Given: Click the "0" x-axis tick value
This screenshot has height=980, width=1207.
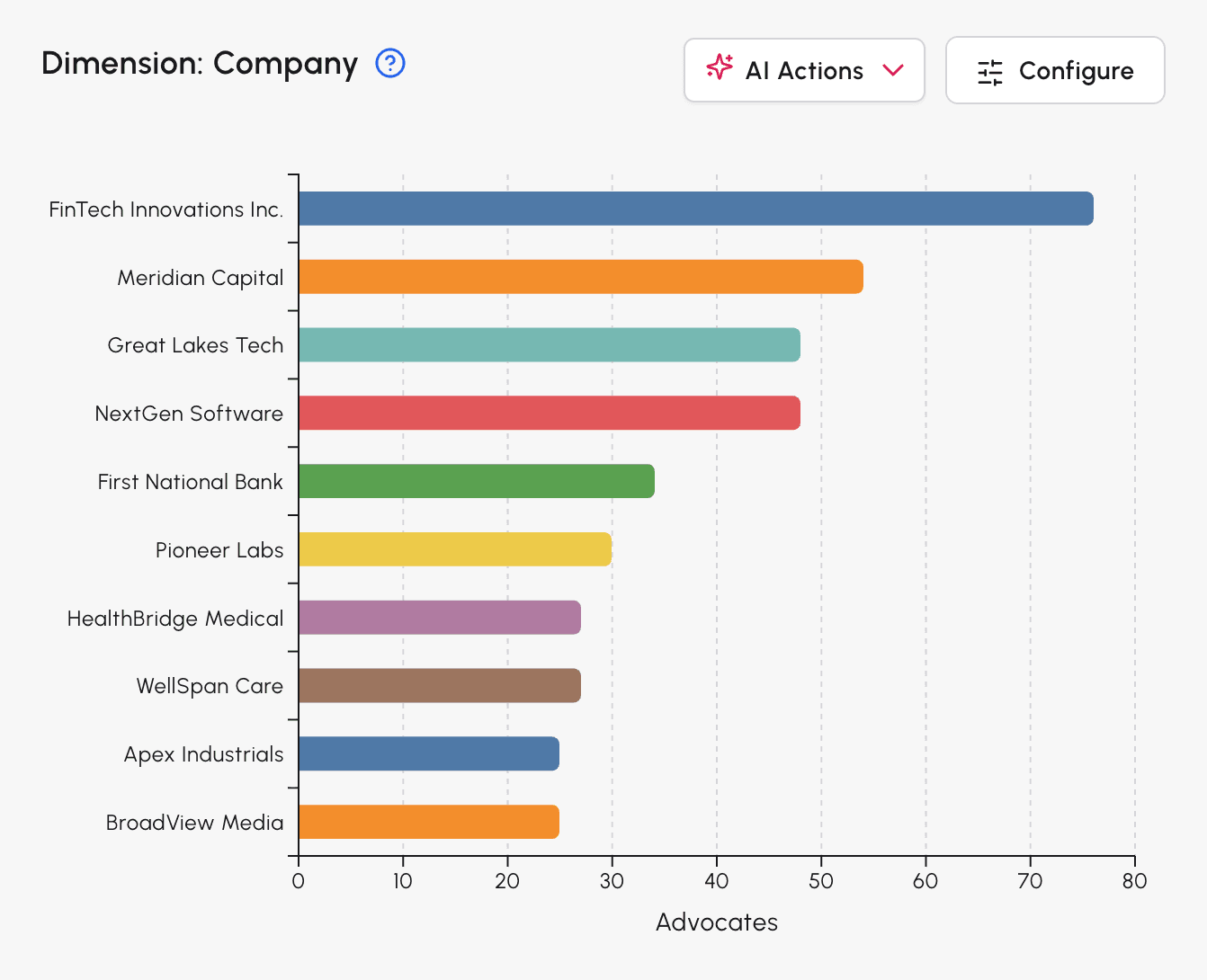Looking at the screenshot, I should (x=299, y=881).
